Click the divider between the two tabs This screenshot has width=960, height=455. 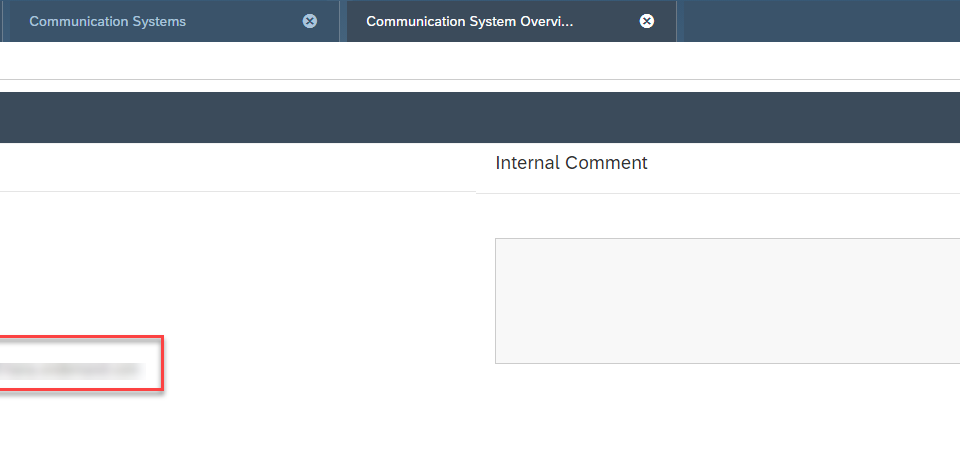tap(343, 21)
